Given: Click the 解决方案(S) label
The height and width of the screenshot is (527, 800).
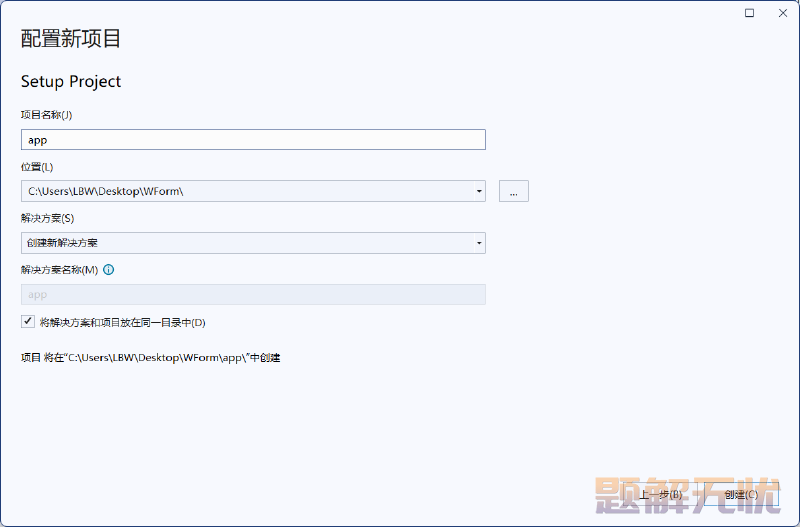Looking at the screenshot, I should pos(47,218).
